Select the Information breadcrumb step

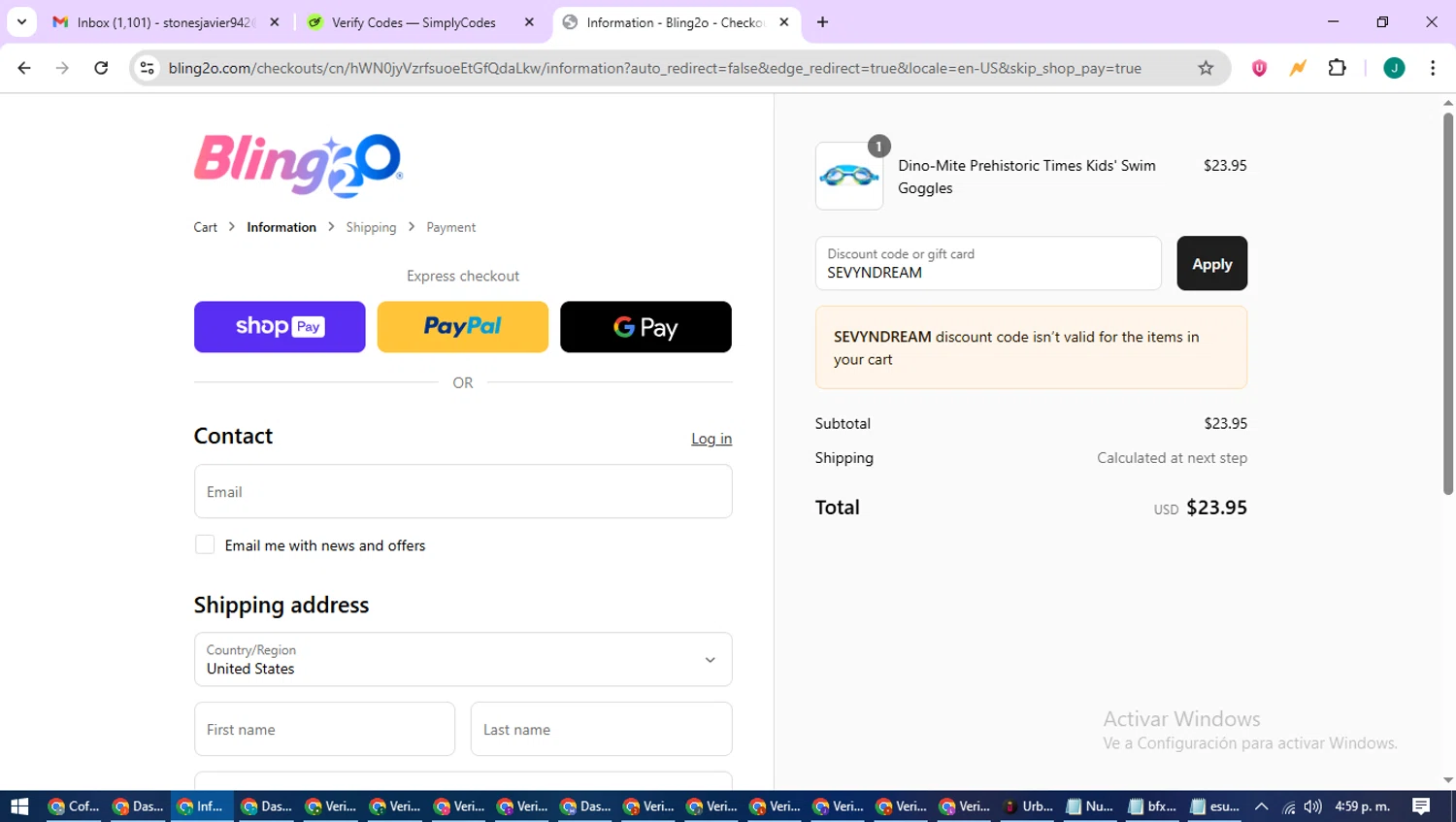click(x=281, y=227)
